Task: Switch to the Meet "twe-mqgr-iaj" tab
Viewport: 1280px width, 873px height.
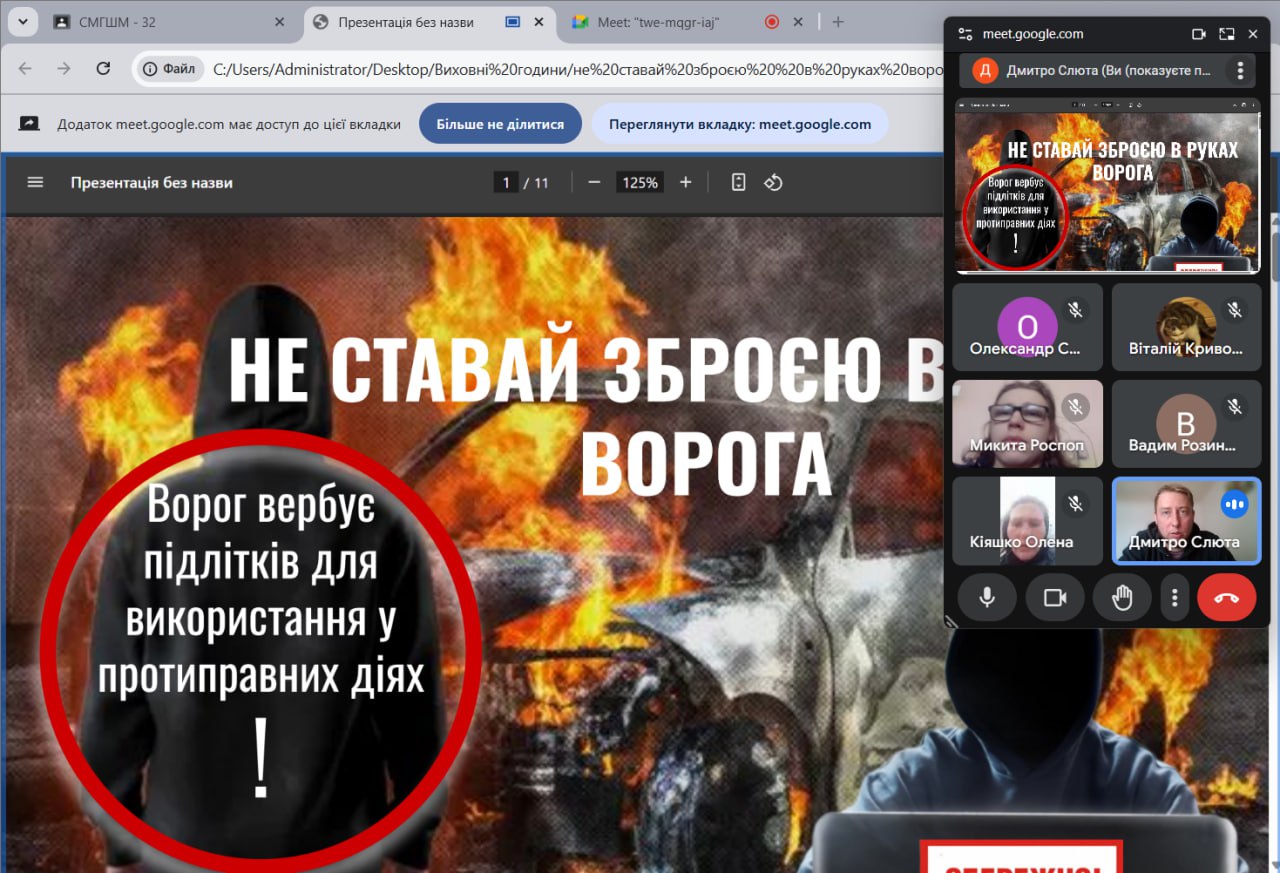Action: click(690, 22)
